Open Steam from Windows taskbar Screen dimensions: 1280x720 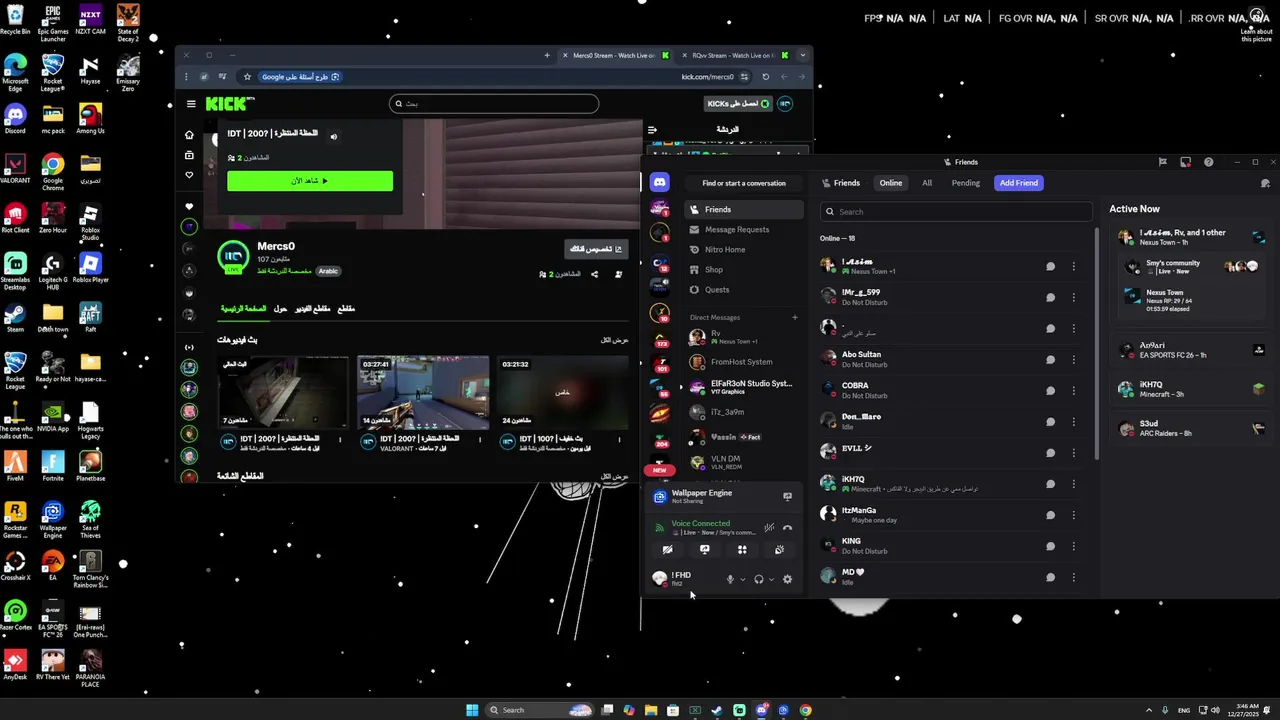pyautogui.click(x=717, y=710)
